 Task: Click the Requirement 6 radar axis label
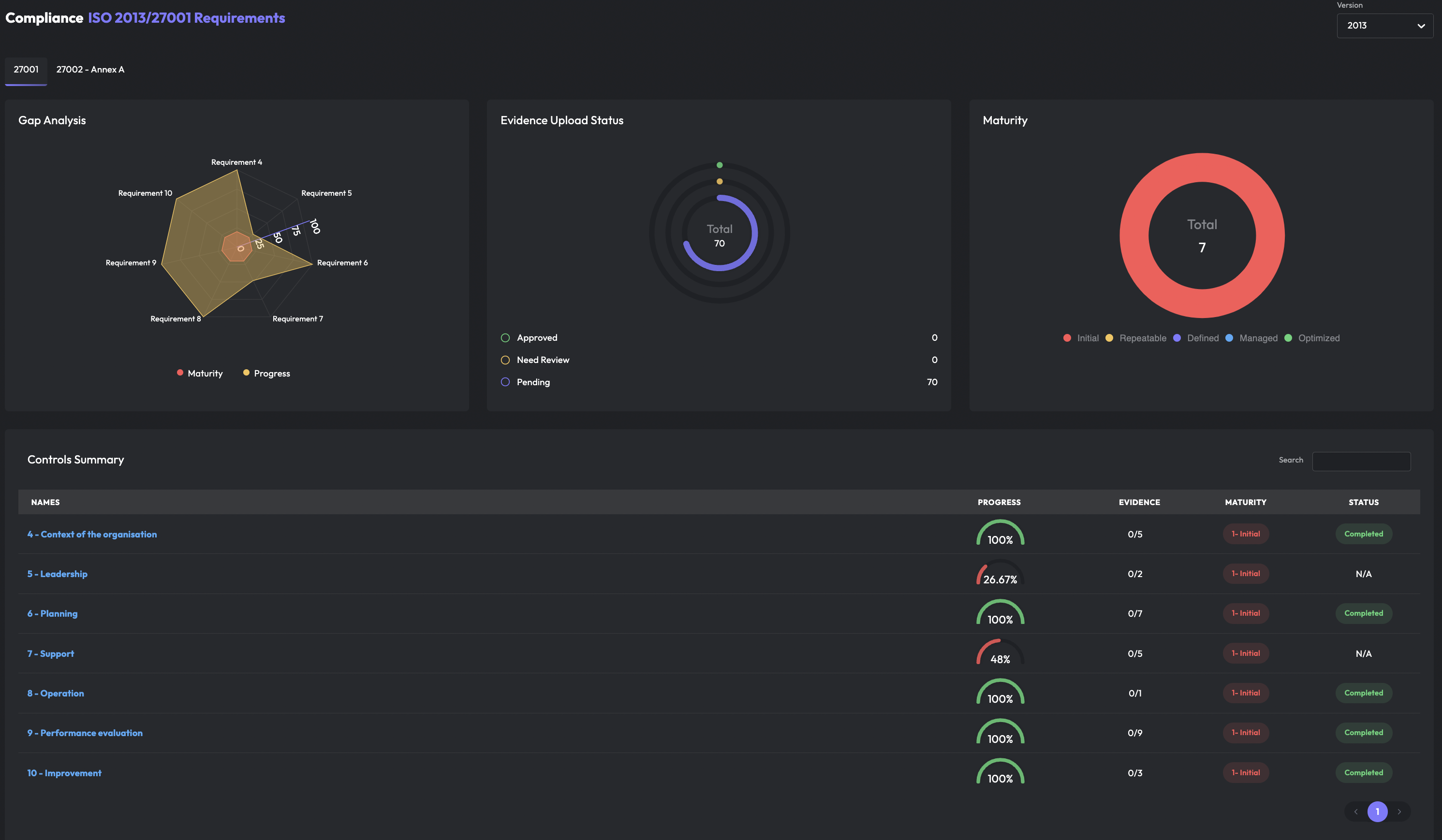pos(342,263)
